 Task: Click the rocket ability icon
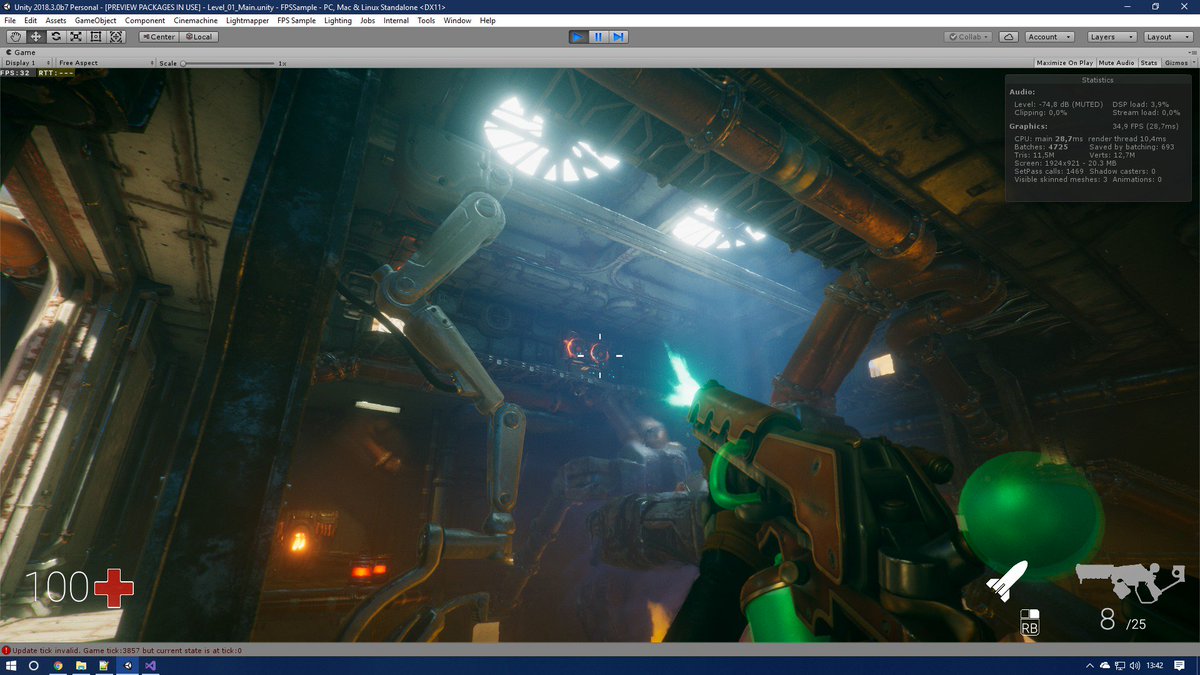click(x=1007, y=580)
